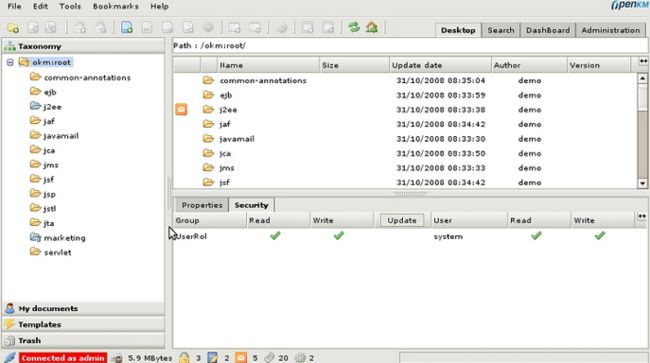Image resolution: width=650 pixels, height=363 pixels.
Task: Click the Taxonomy tree icon in panel header
Action: [10, 46]
